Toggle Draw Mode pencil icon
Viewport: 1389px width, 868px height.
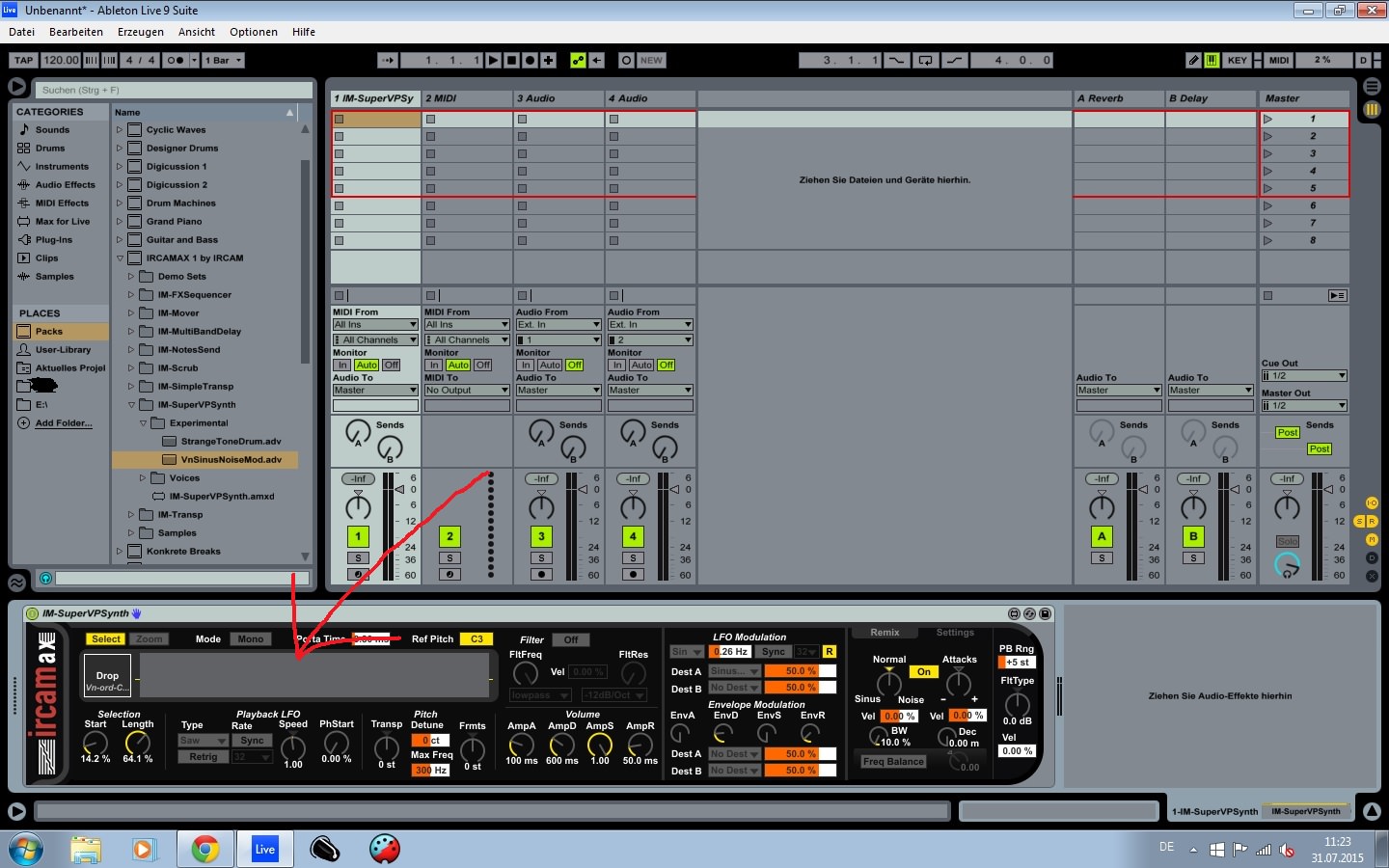click(x=1193, y=60)
